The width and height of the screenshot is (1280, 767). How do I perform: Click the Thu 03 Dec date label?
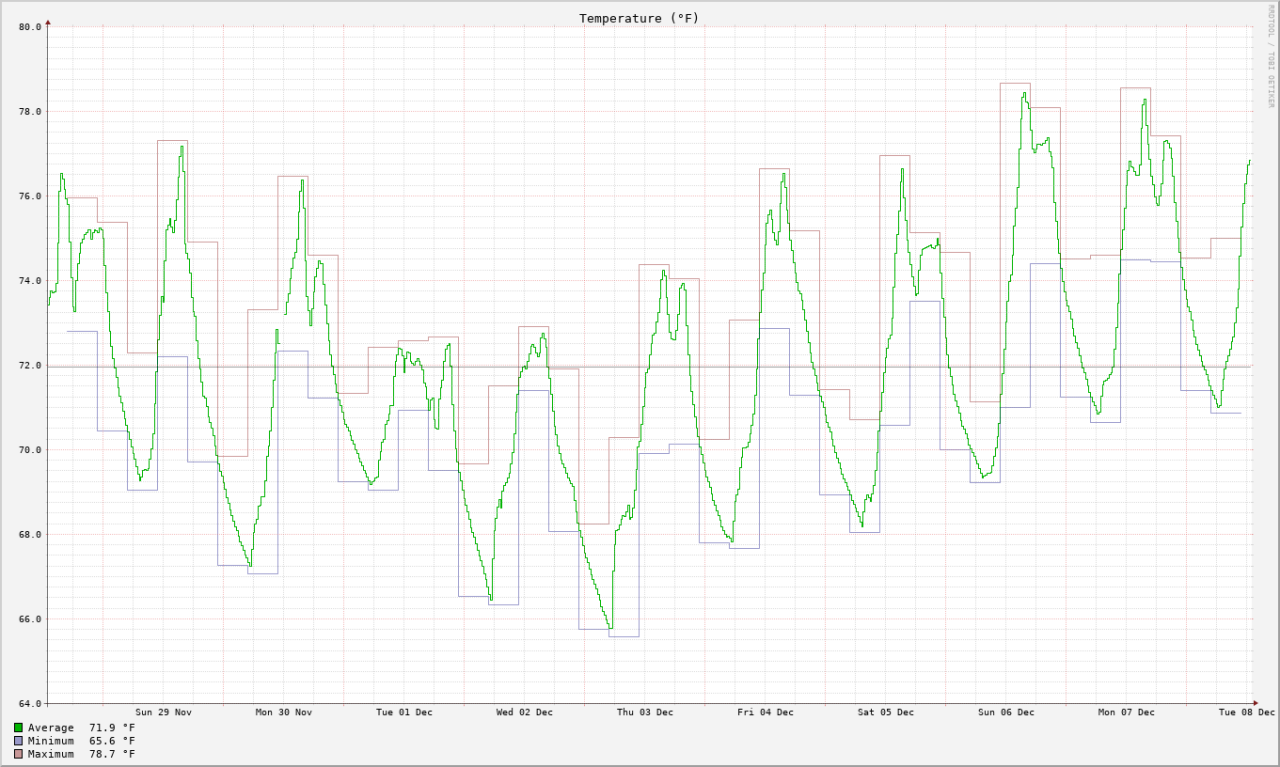645,712
